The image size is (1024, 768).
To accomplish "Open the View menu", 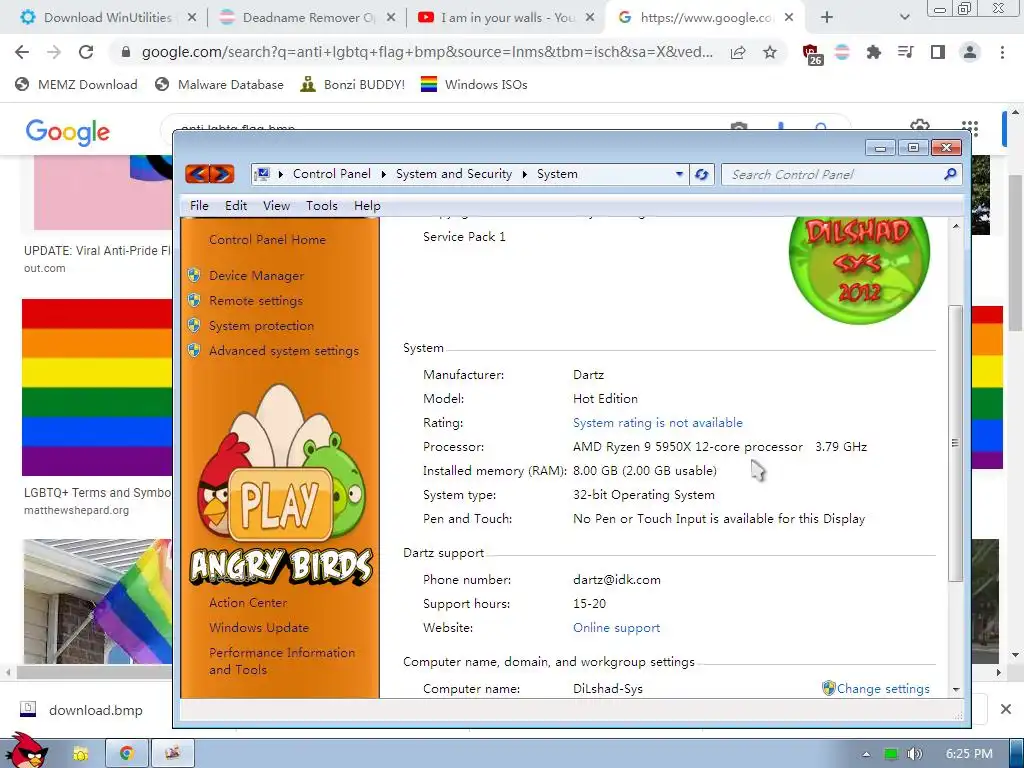I will point(276,206).
